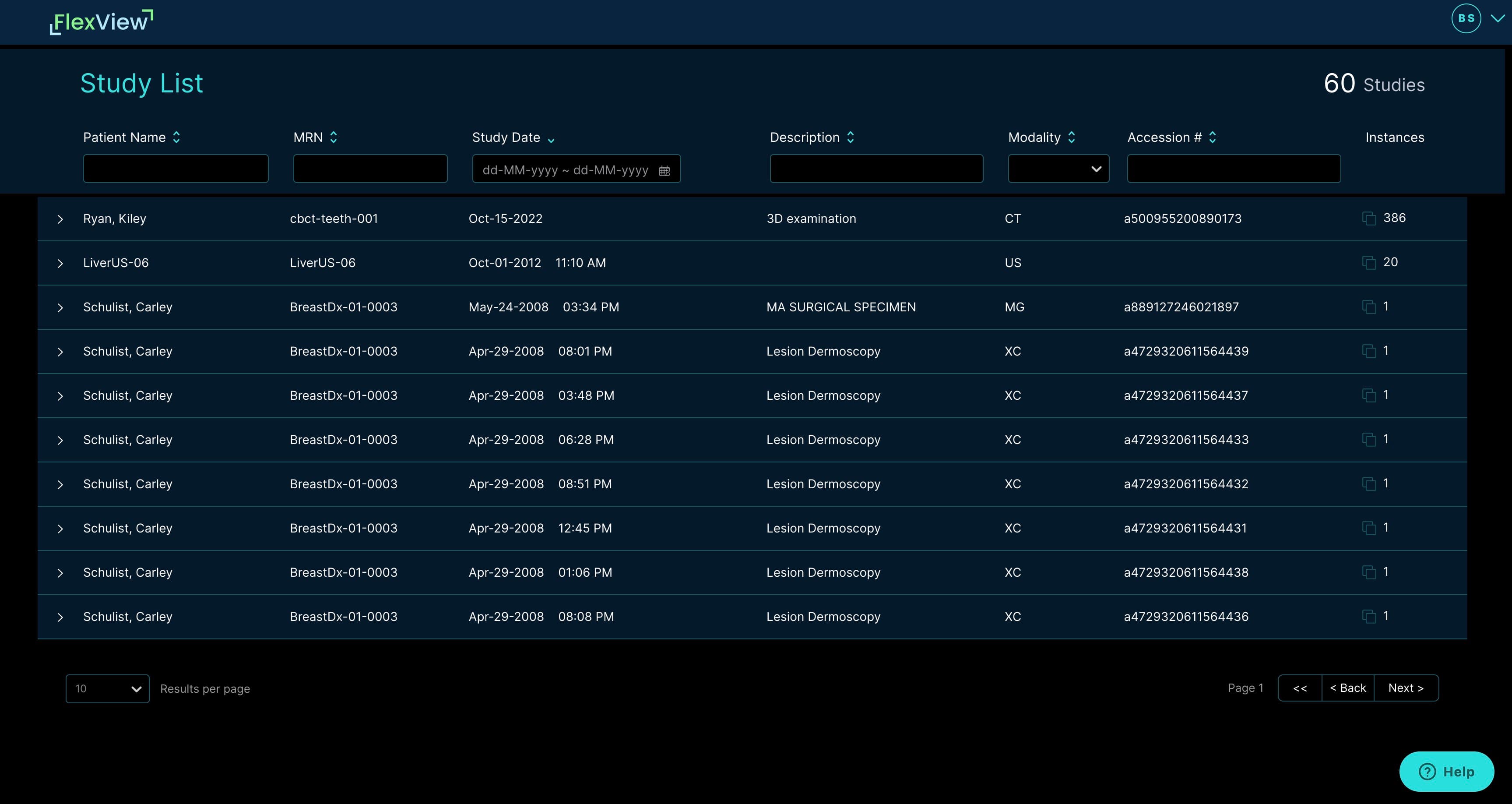Click accession a500955200890173
Screen dimensions: 1512x804
pos(1183,219)
